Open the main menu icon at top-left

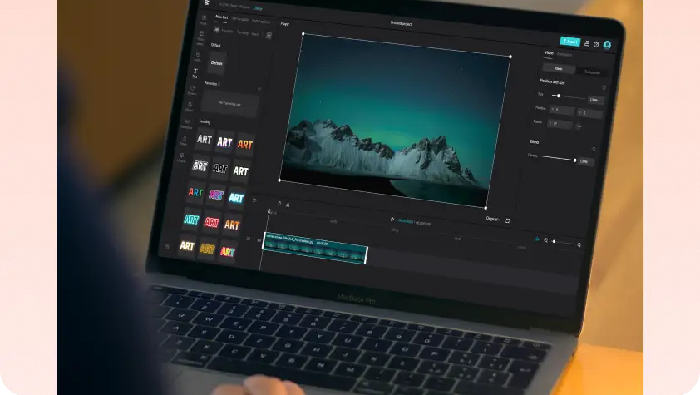pyautogui.click(x=207, y=3)
